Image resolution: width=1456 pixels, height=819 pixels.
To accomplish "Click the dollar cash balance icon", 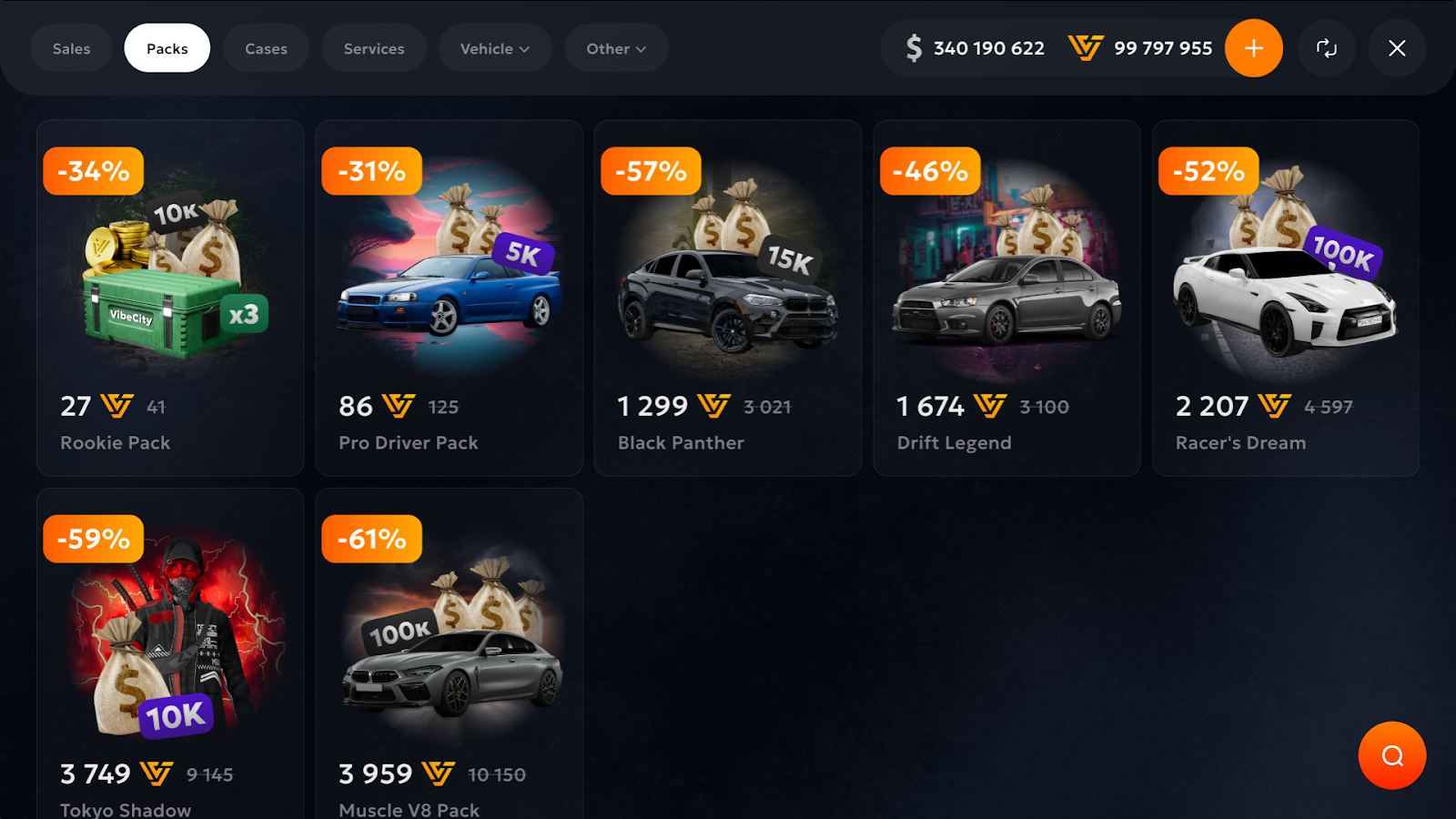I will (x=914, y=48).
